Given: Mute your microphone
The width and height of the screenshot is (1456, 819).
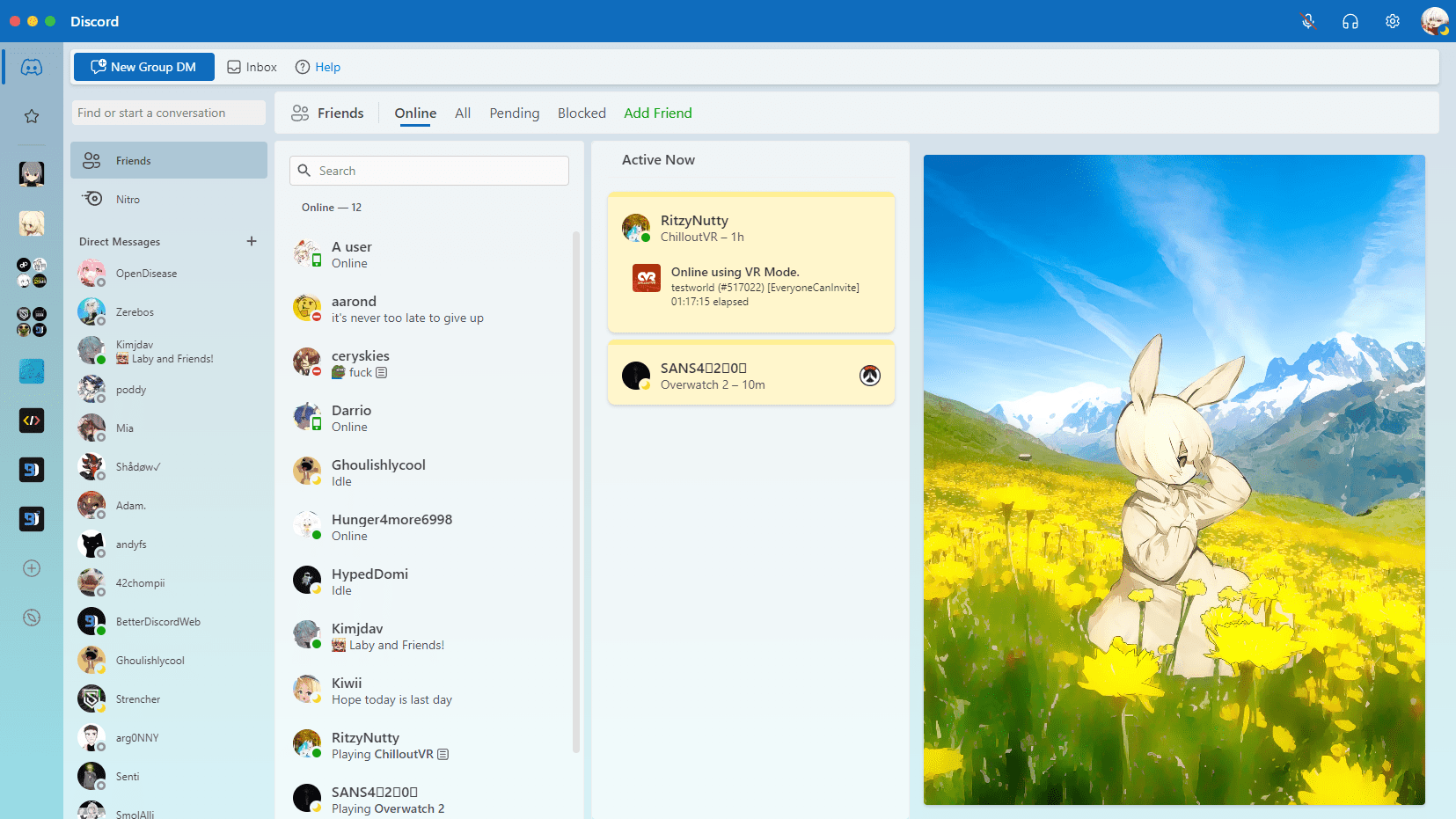Looking at the screenshot, I should pos(1308,20).
